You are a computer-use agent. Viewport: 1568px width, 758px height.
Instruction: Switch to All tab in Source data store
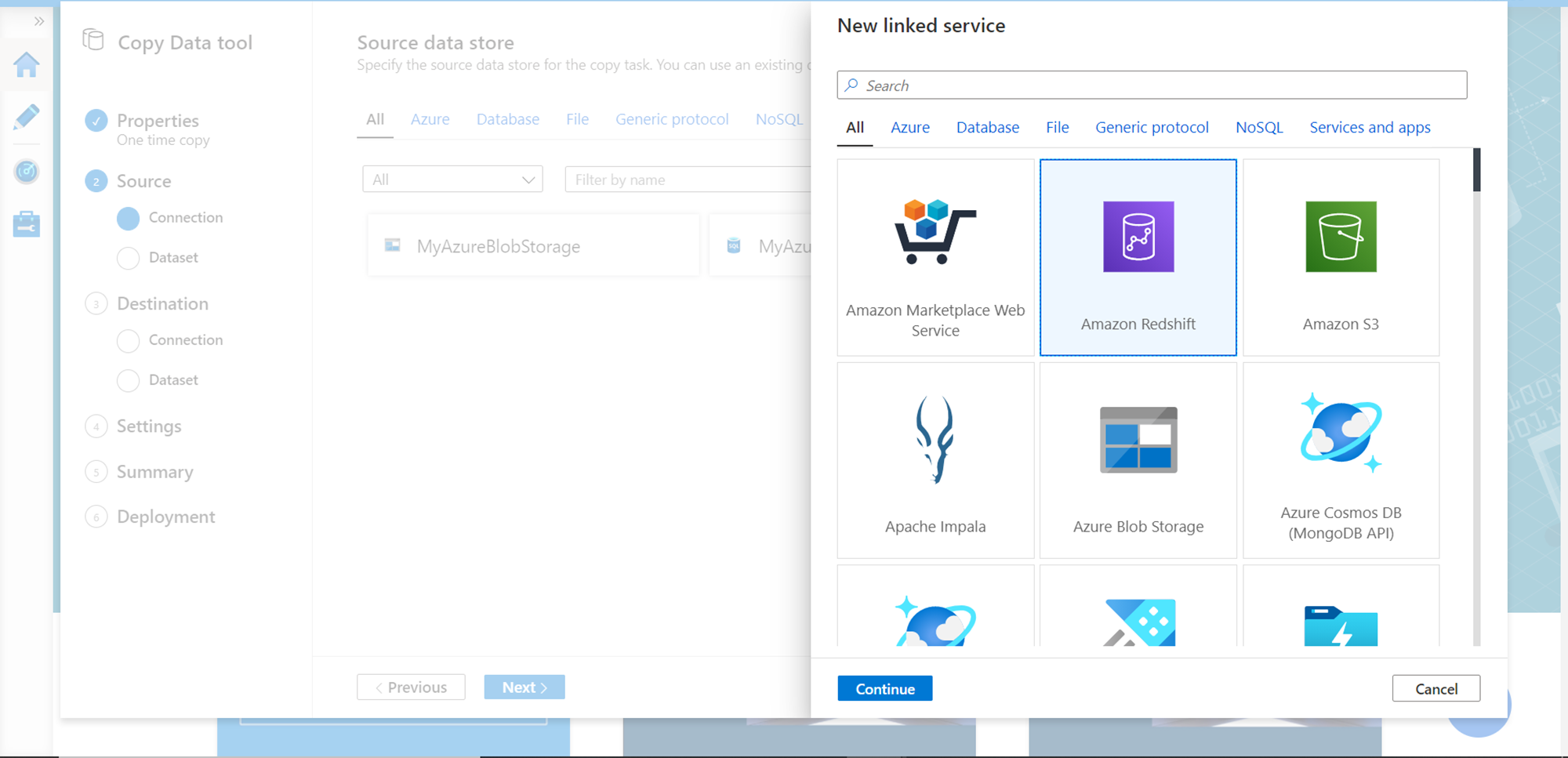(376, 119)
